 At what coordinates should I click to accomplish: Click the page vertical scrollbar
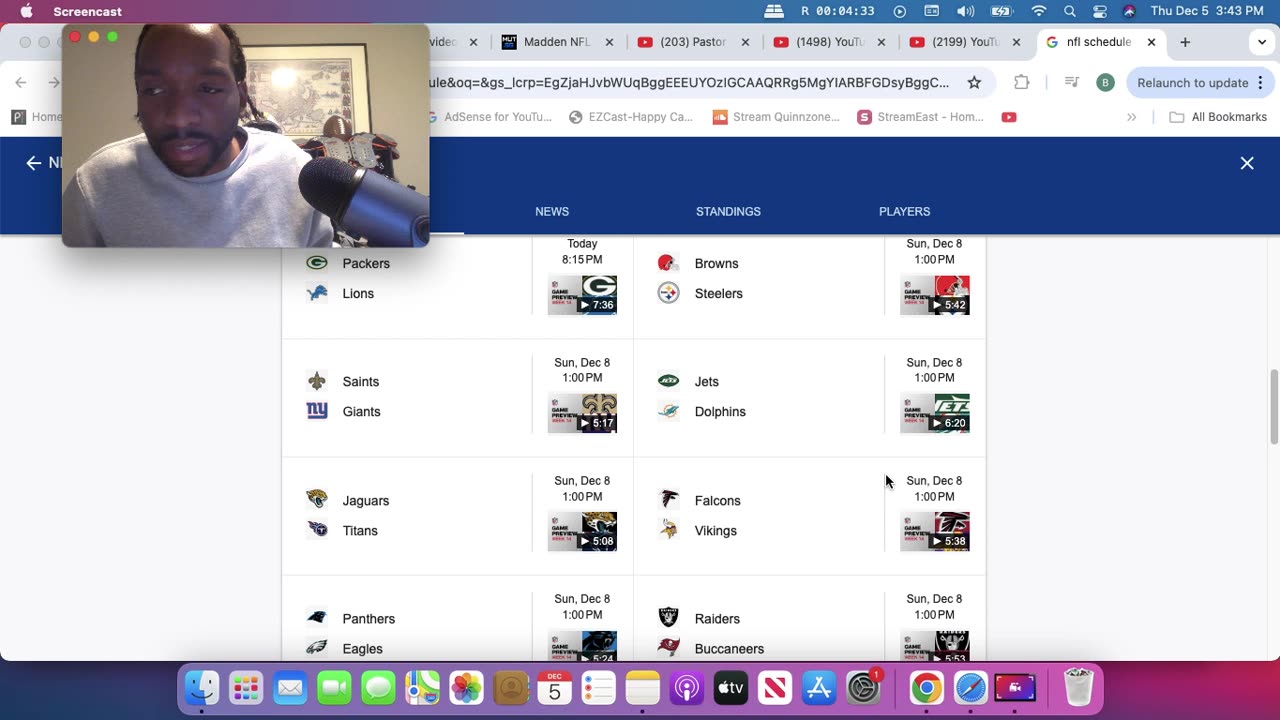pyautogui.click(x=1273, y=406)
